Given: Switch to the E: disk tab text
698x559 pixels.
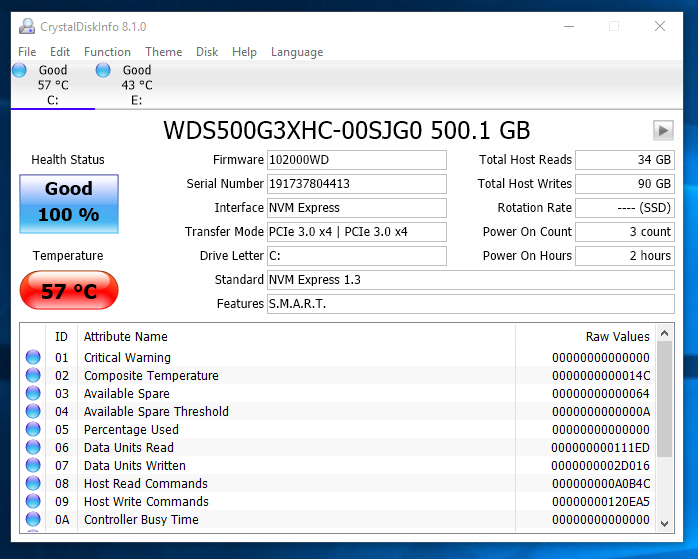Looking at the screenshot, I should [x=137, y=100].
